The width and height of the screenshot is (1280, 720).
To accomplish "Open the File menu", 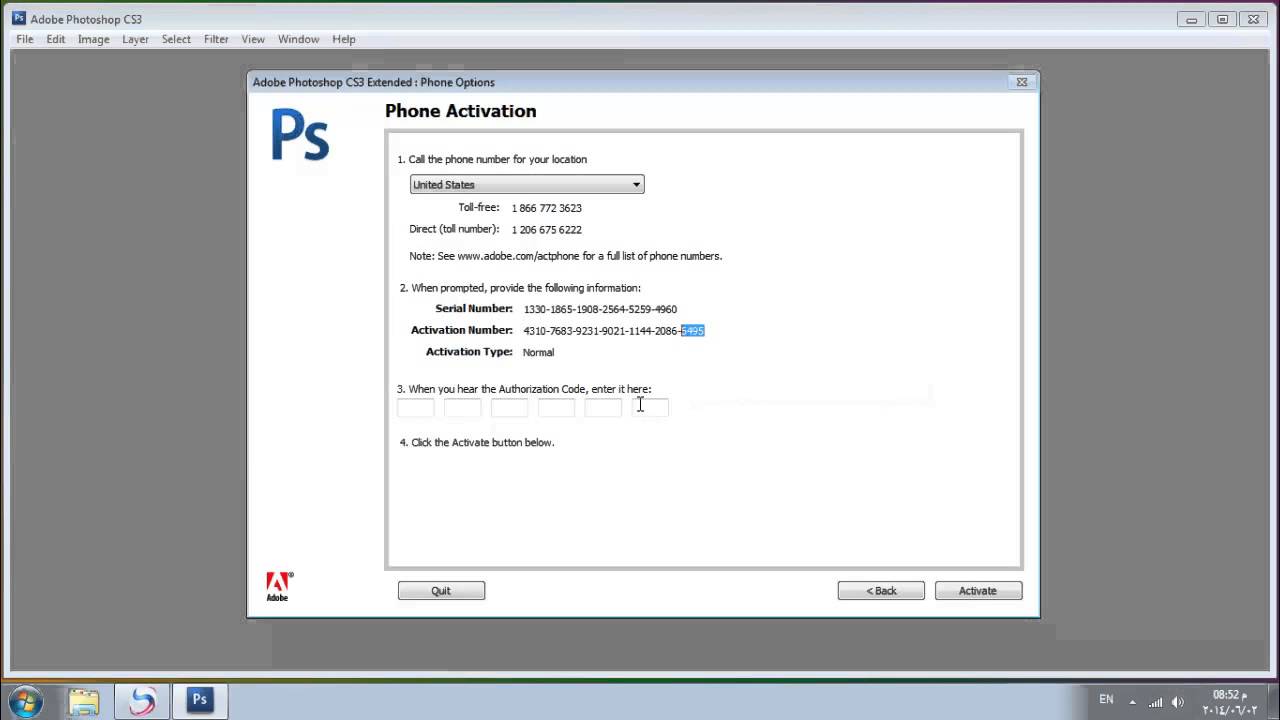I will 25,39.
